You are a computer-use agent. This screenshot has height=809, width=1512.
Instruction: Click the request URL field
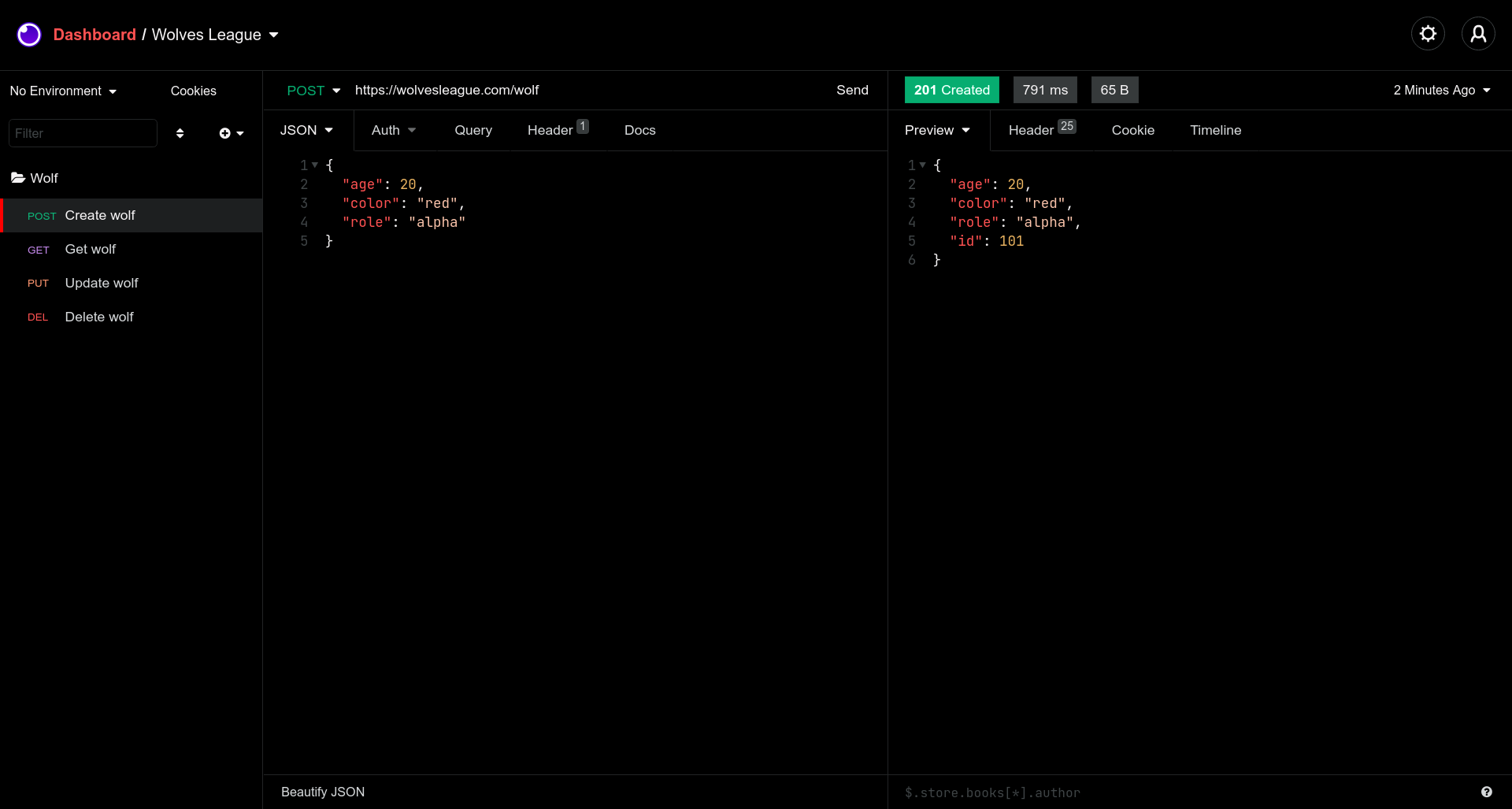(587, 90)
